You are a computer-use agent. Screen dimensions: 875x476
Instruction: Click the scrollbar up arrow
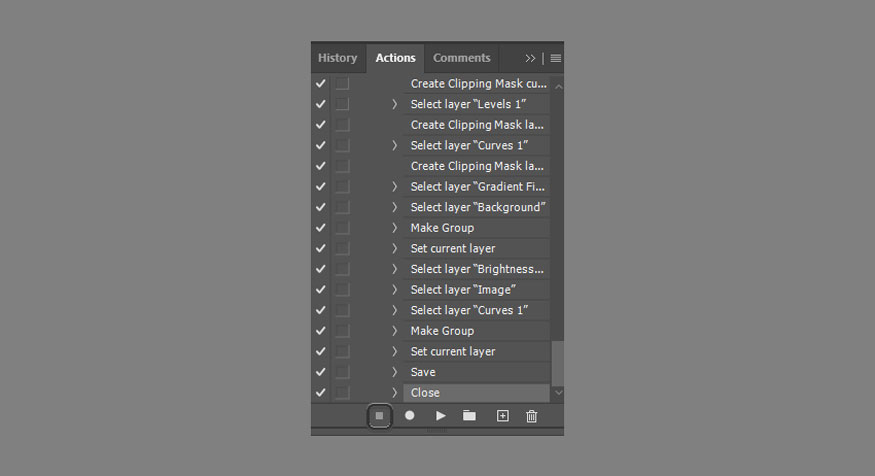point(559,86)
